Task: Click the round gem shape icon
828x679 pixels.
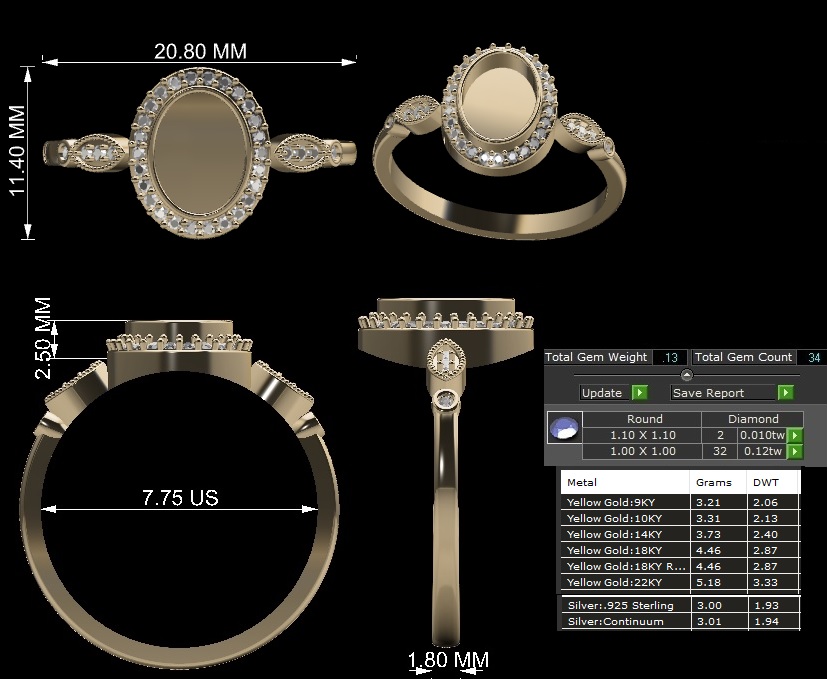Action: [563, 428]
